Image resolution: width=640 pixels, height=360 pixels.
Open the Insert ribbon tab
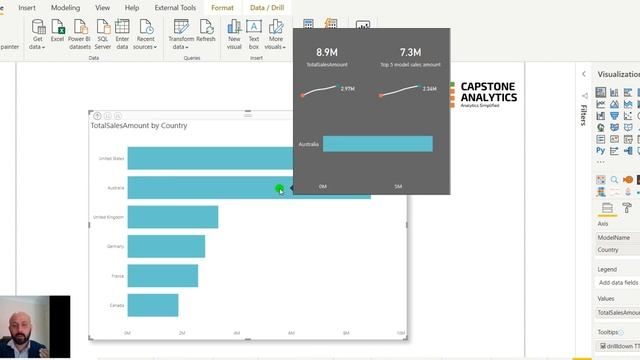(27, 8)
